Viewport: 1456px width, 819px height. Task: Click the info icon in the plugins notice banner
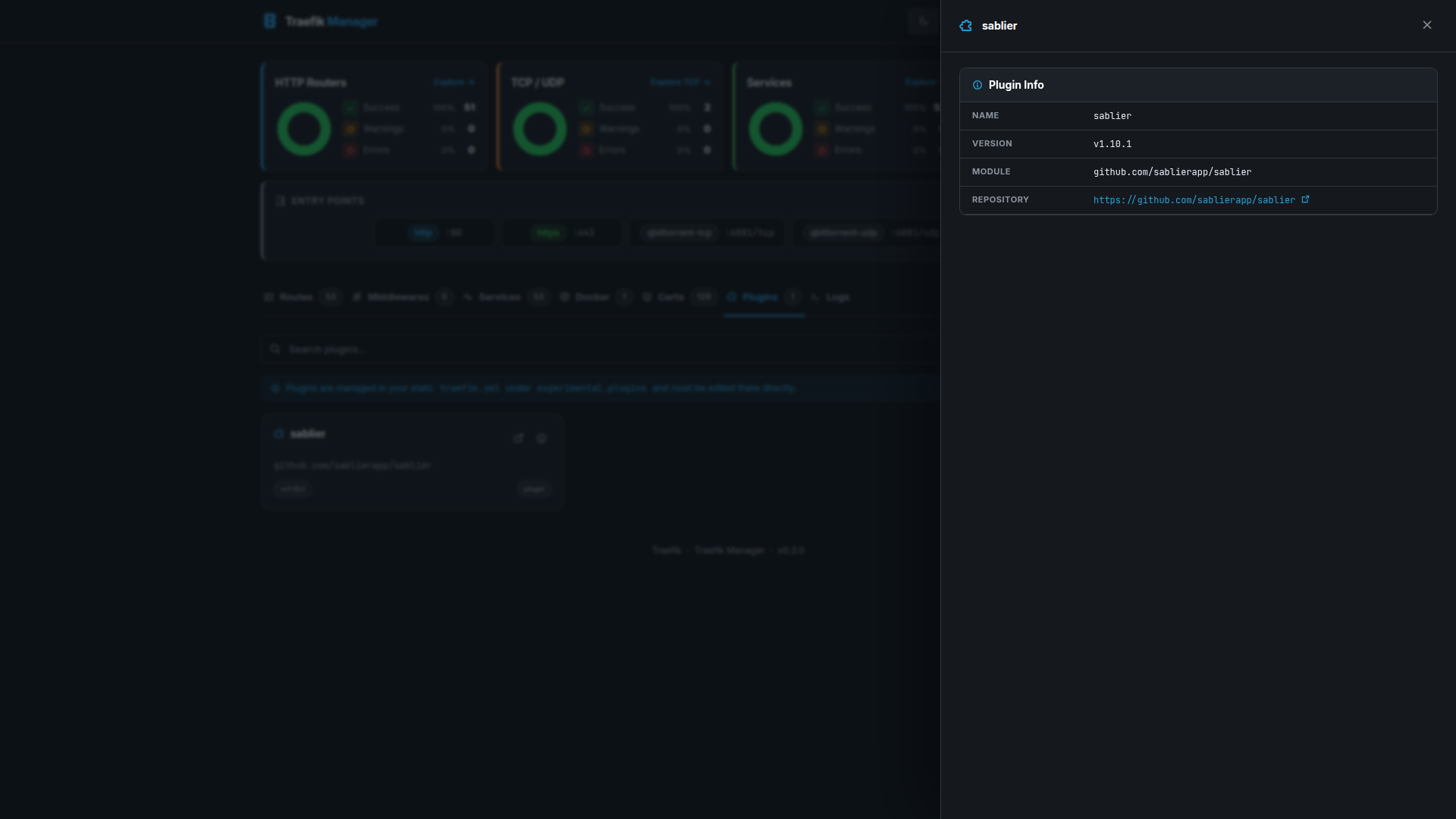coord(275,388)
